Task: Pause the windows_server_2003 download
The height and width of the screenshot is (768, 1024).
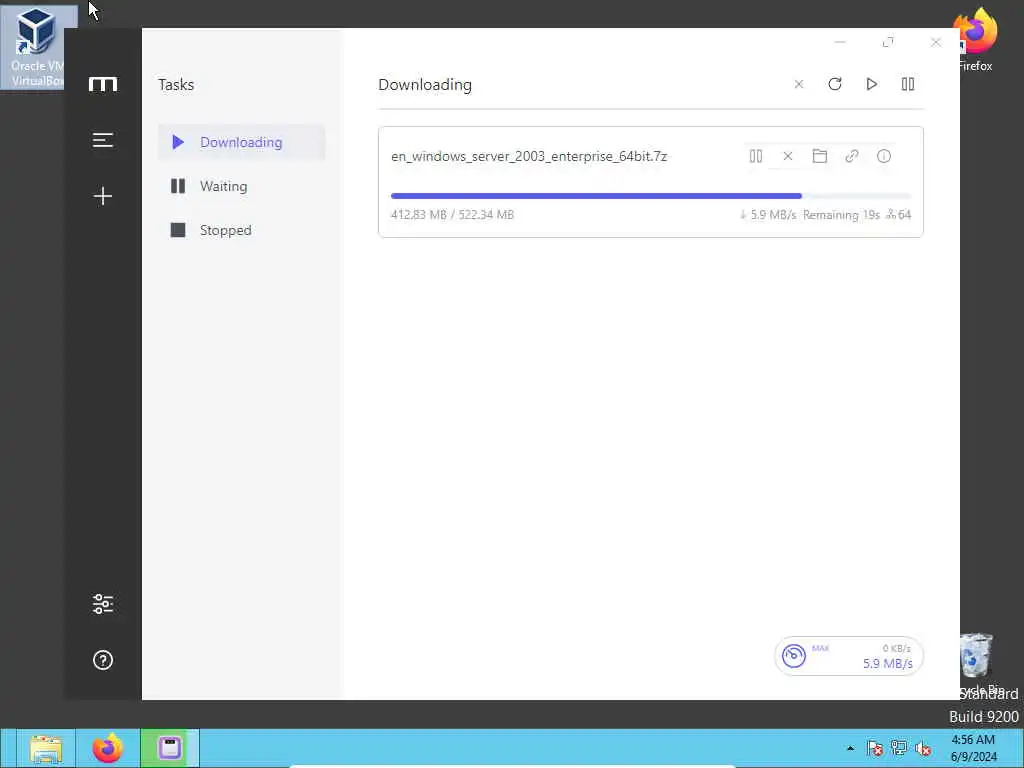Action: click(x=756, y=156)
